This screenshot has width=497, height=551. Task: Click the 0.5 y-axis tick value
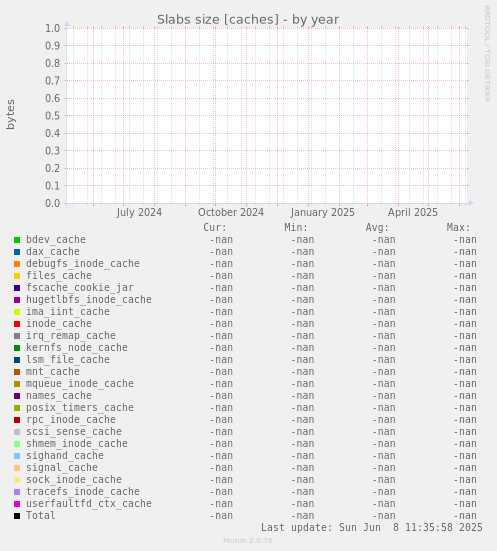[x=52, y=116]
